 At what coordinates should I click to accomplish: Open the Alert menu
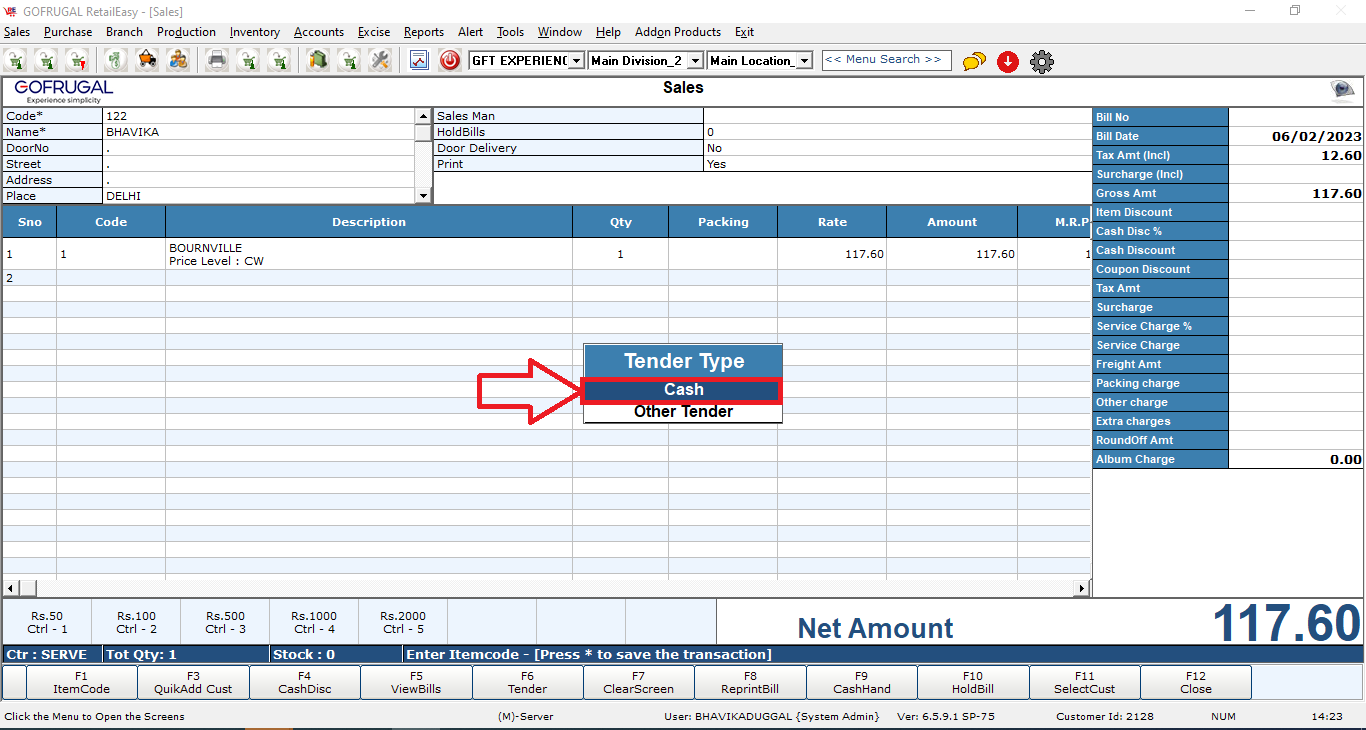coord(471,32)
